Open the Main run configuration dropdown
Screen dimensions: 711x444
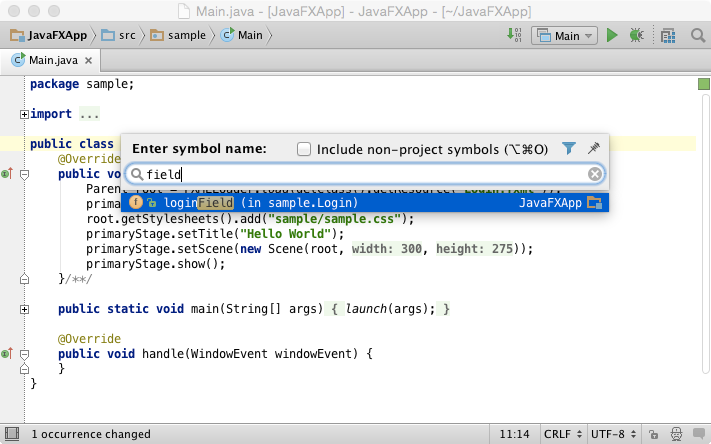tap(565, 35)
